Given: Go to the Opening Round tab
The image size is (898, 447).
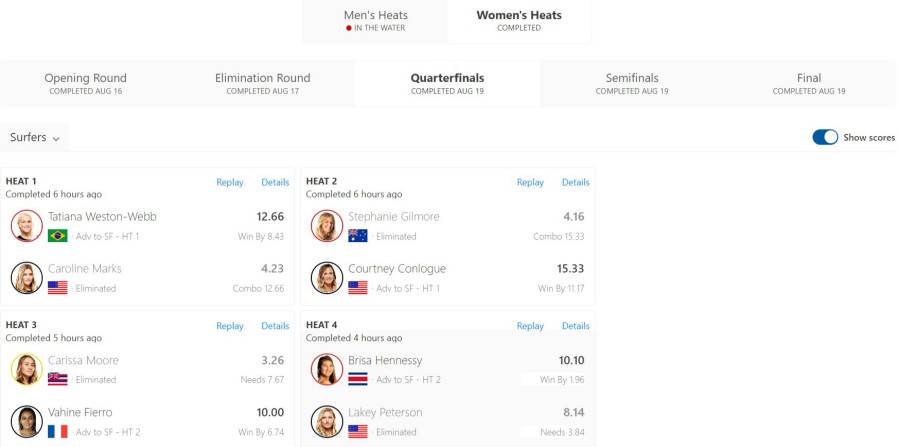Looking at the screenshot, I should pos(85,83).
